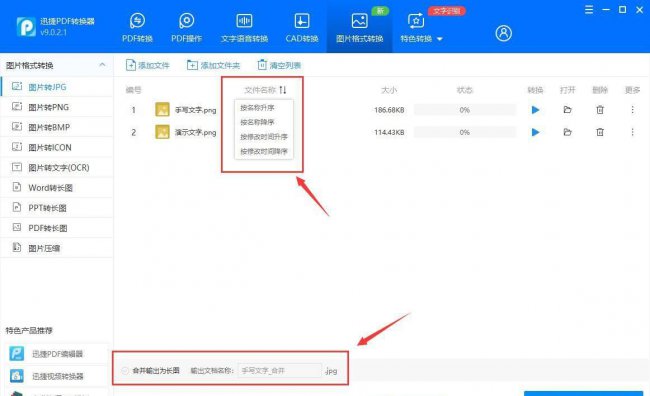Open the PDF转换 tab
This screenshot has width=650, height=396.
pyautogui.click(x=137, y=27)
